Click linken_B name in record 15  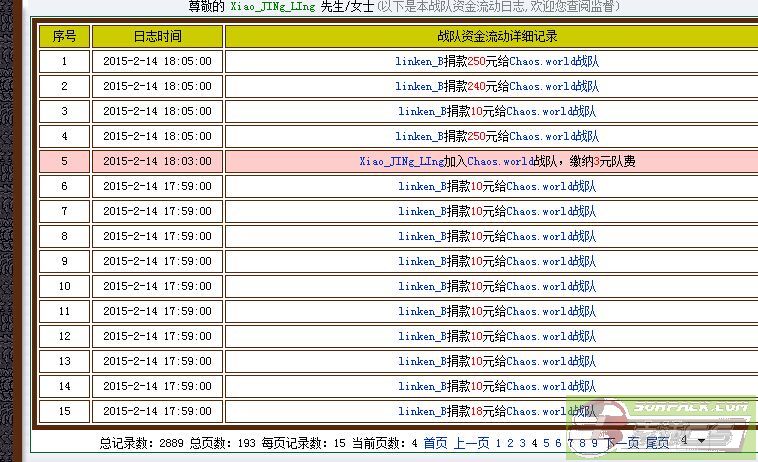pos(422,411)
